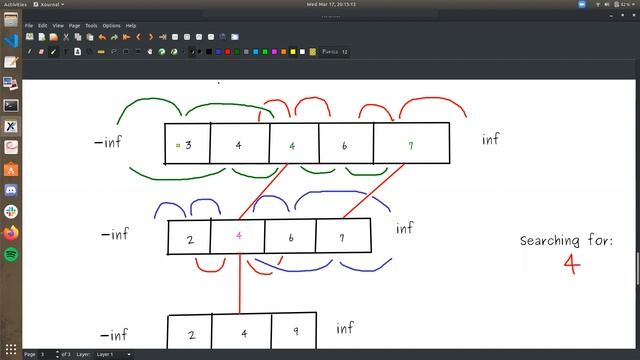Open the File menu
Image resolution: width=640 pixels, height=360 pixels.
click(x=29, y=26)
